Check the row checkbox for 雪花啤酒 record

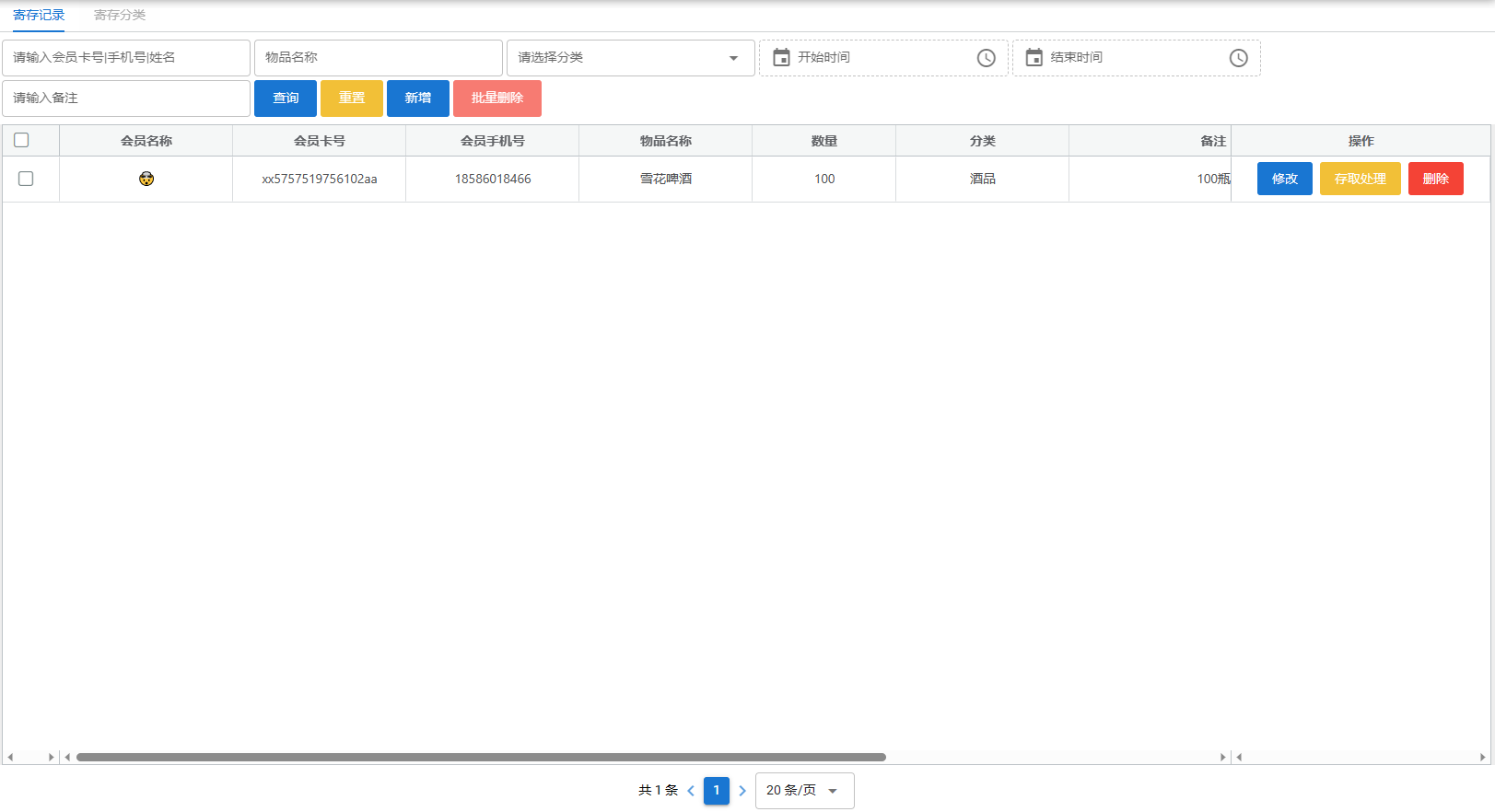[26, 179]
